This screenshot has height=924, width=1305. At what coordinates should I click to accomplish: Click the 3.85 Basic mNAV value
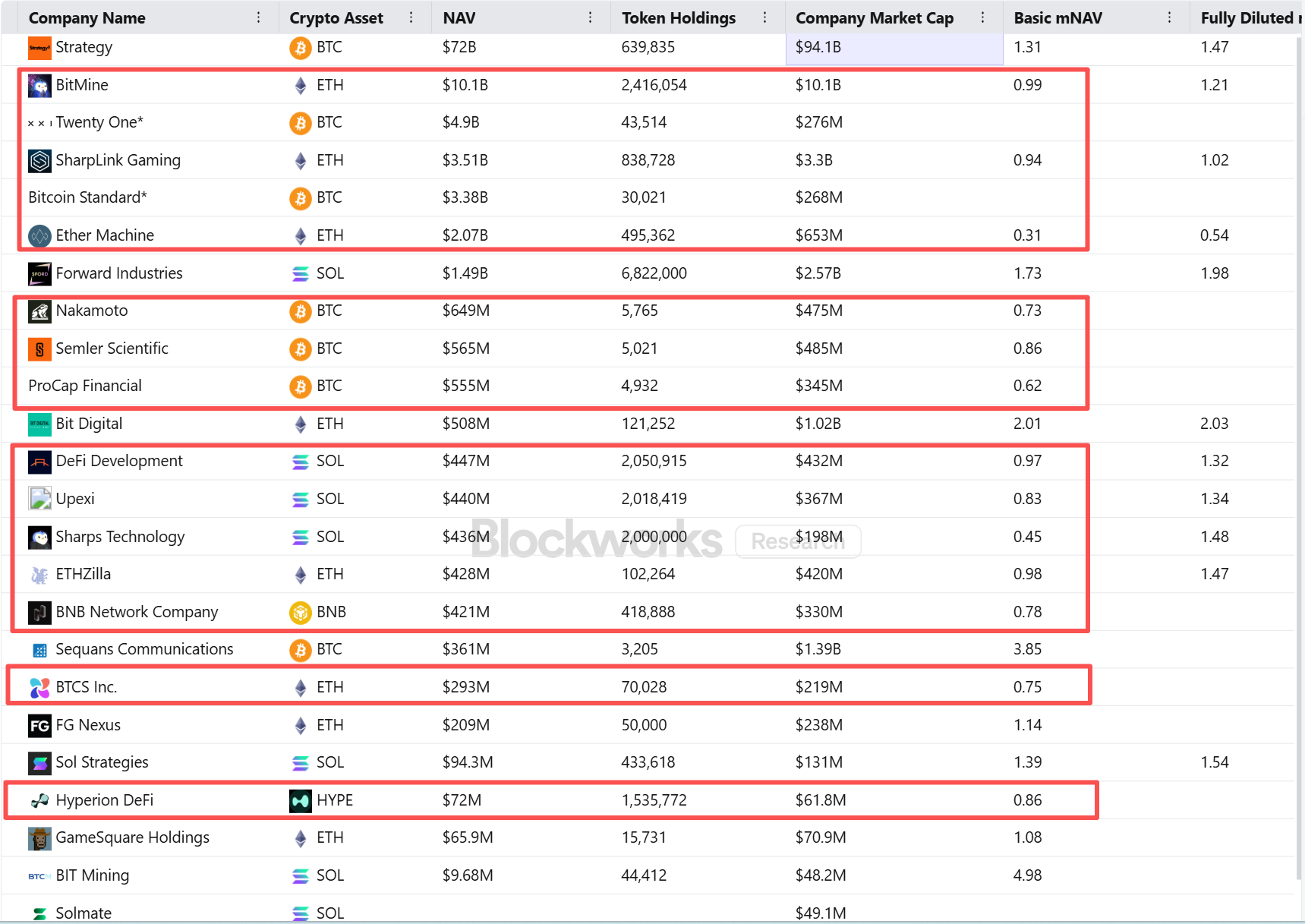point(1028,649)
